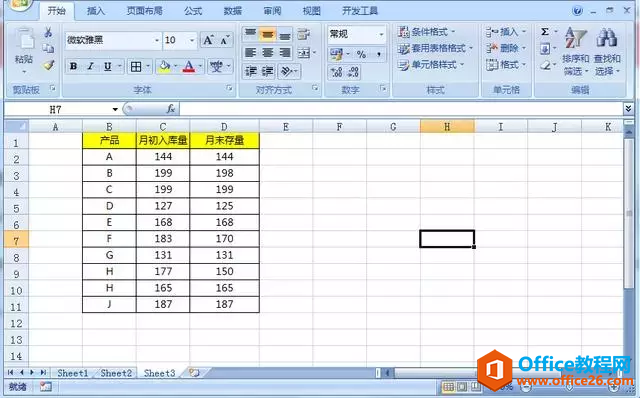Click the Fill down icon
Viewport: 640px width, 398px height.
(x=545, y=49)
